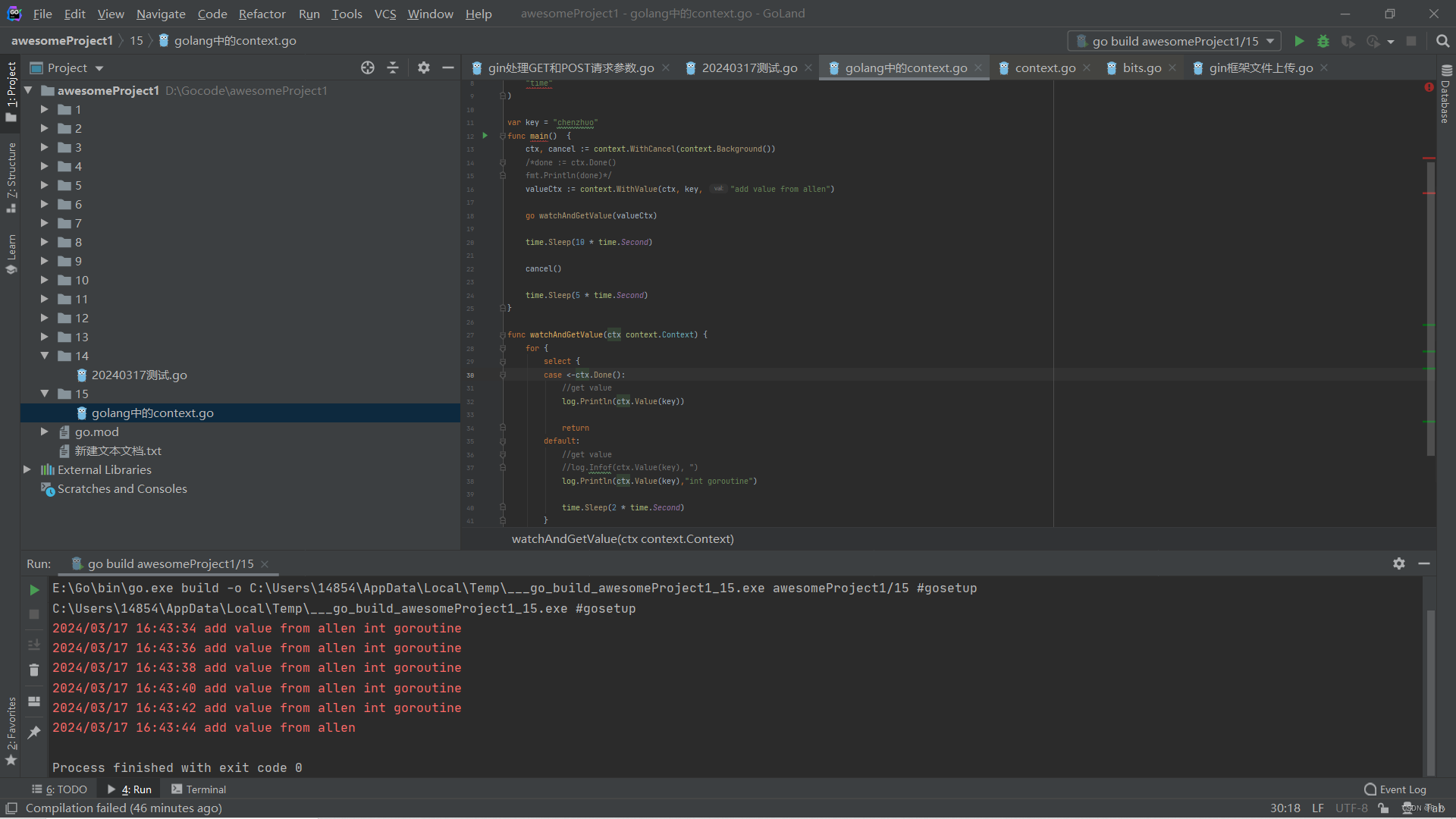Switch to the context.go editor tab
Screen dimensions: 1456x819
tap(1044, 67)
